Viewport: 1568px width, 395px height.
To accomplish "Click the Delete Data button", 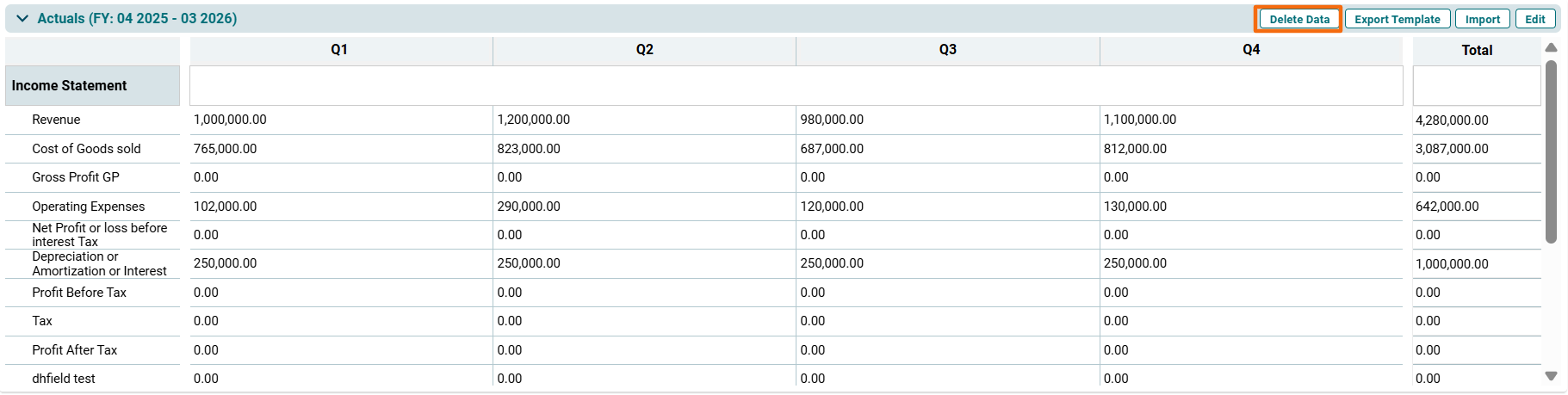I will tap(1298, 19).
